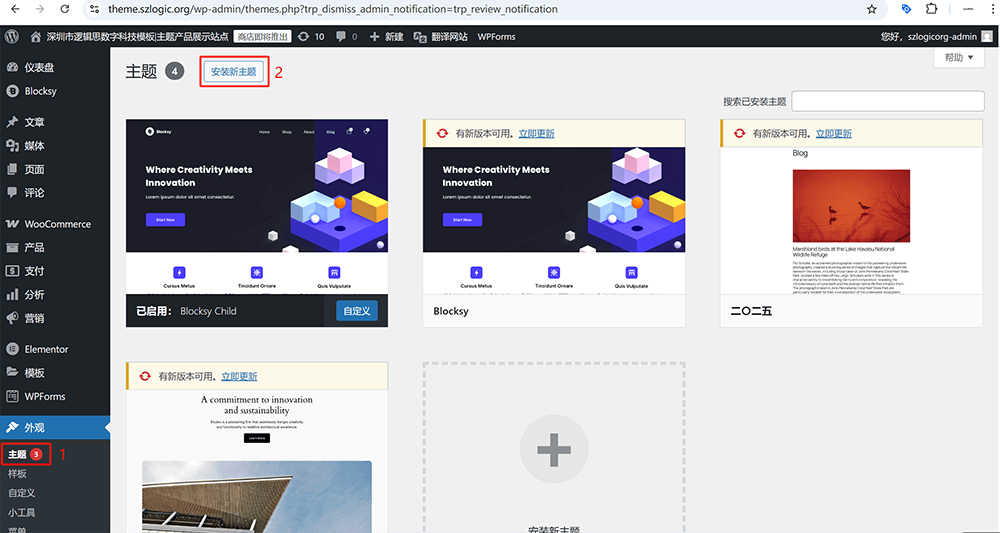Click the update icon on Twenty Twenty-Five notice
The image size is (1000, 533).
(x=739, y=133)
